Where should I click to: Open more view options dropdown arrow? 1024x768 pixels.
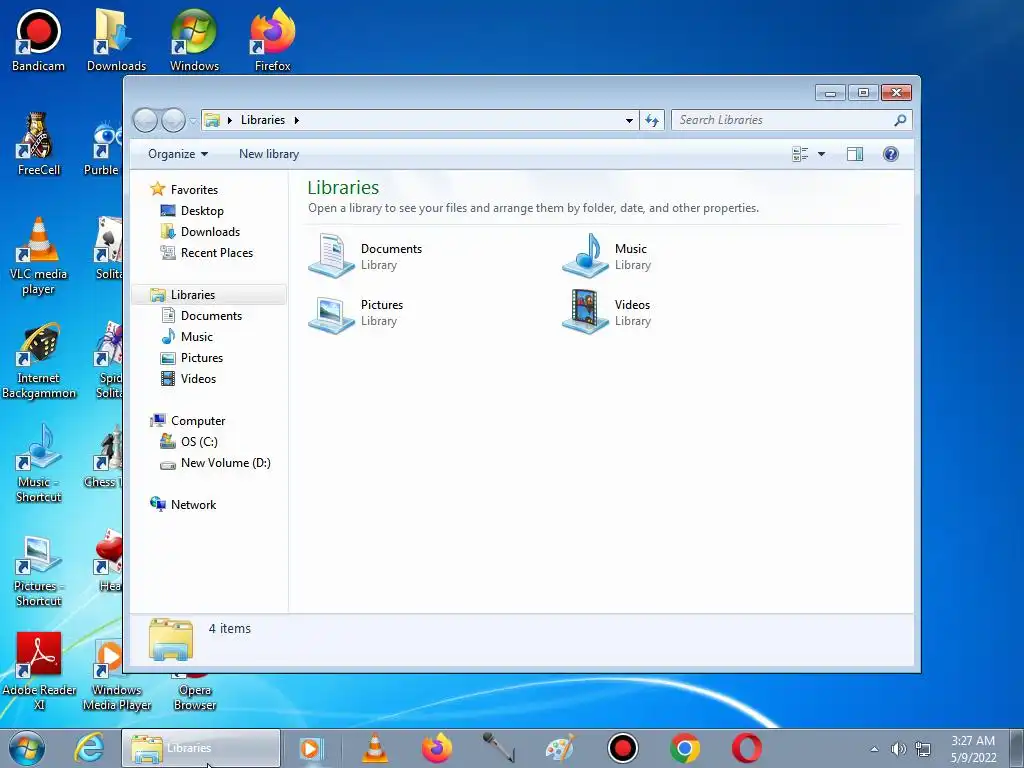(x=822, y=154)
